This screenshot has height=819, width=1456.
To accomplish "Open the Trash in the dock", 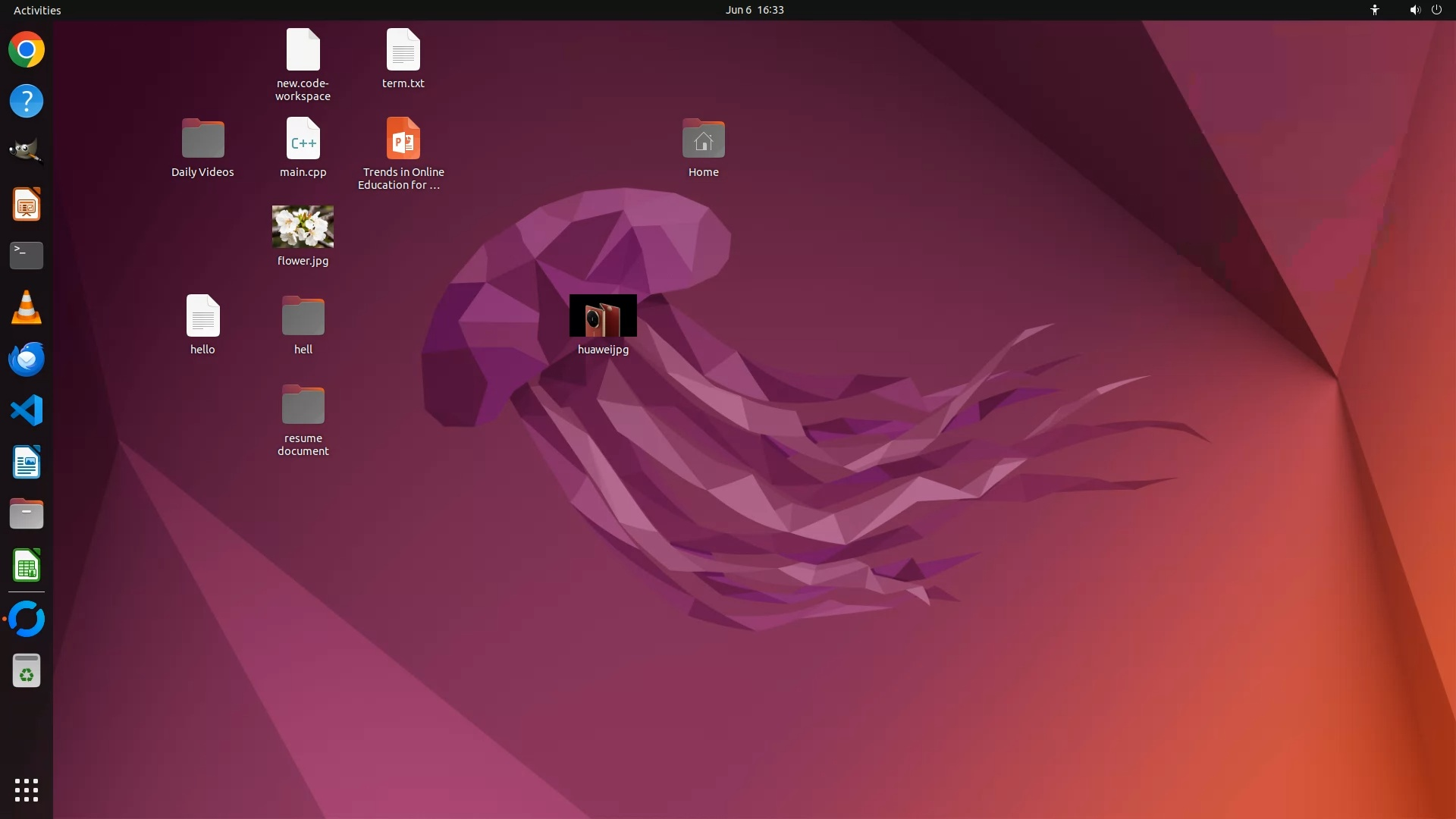I will click(27, 671).
